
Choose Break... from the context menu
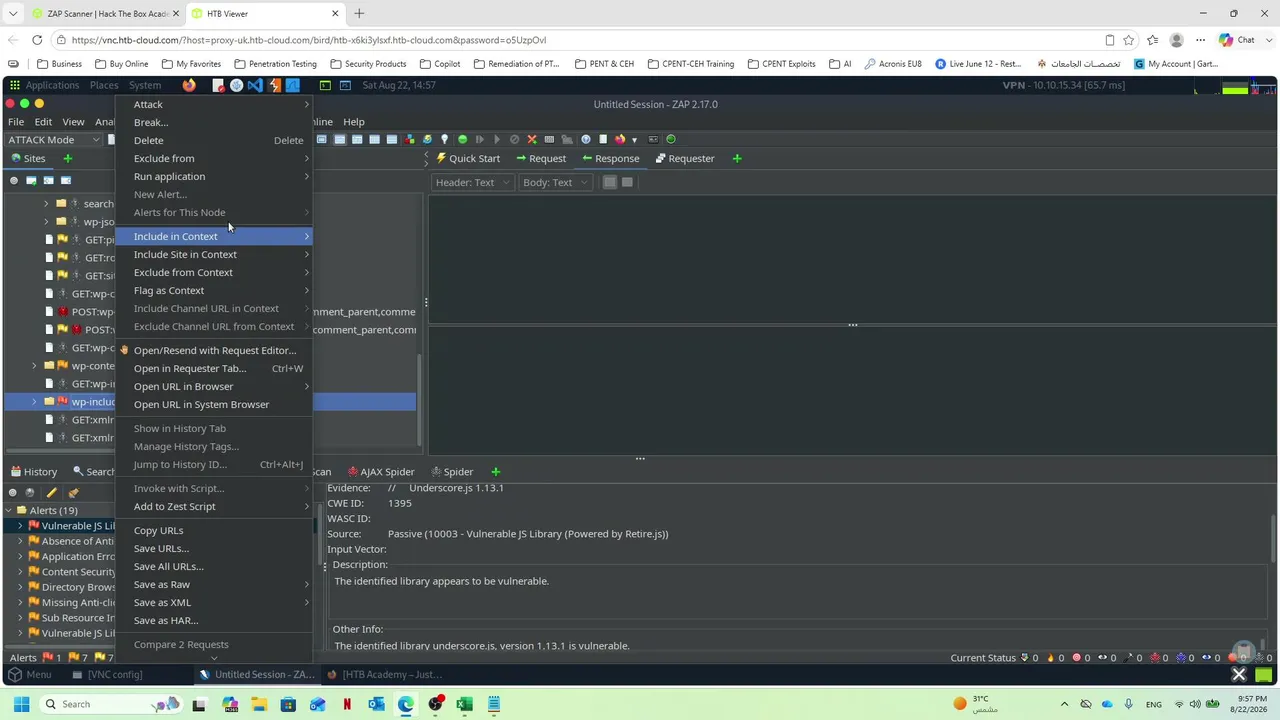click(214, 122)
